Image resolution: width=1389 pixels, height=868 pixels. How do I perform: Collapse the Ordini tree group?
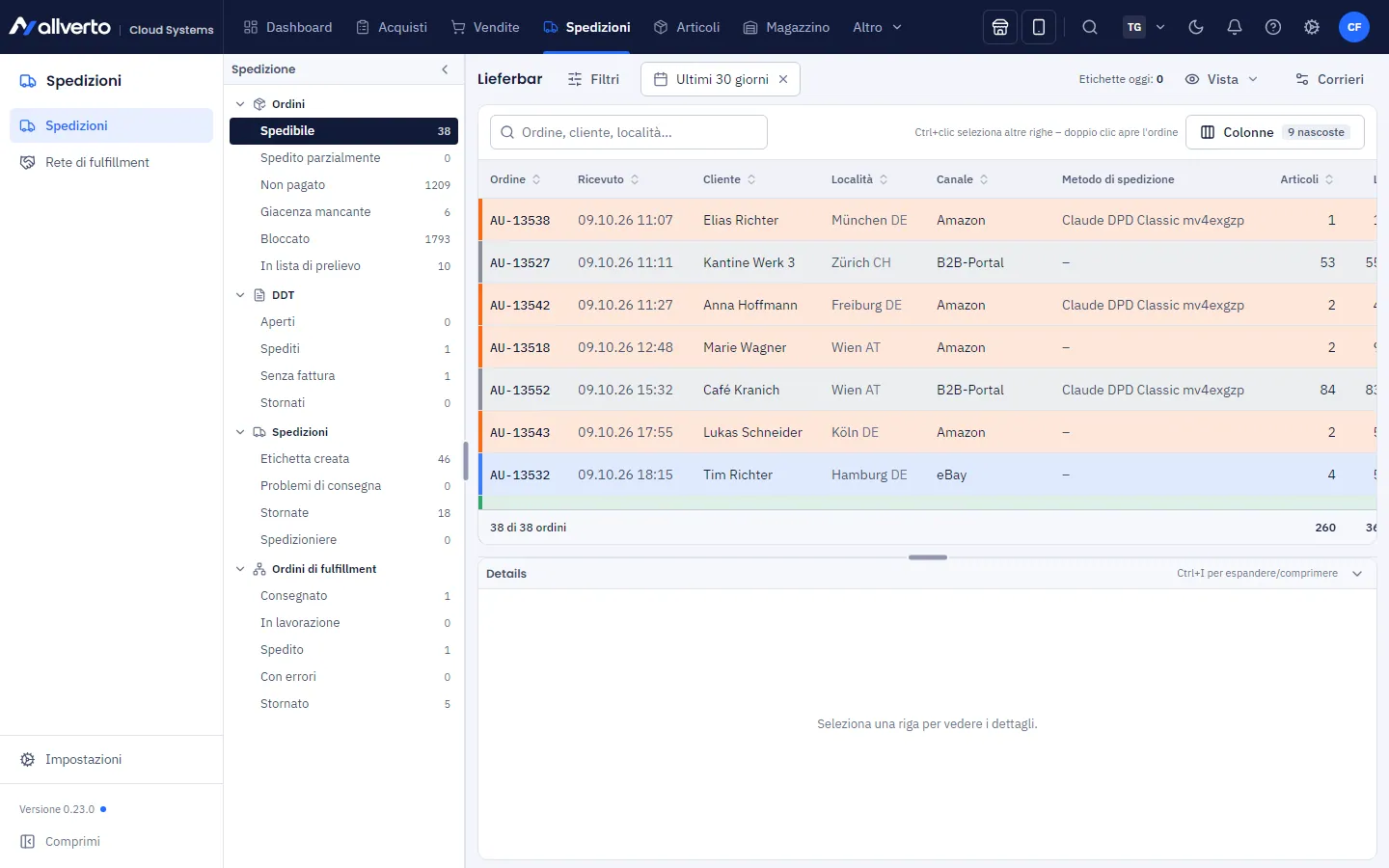(240, 104)
